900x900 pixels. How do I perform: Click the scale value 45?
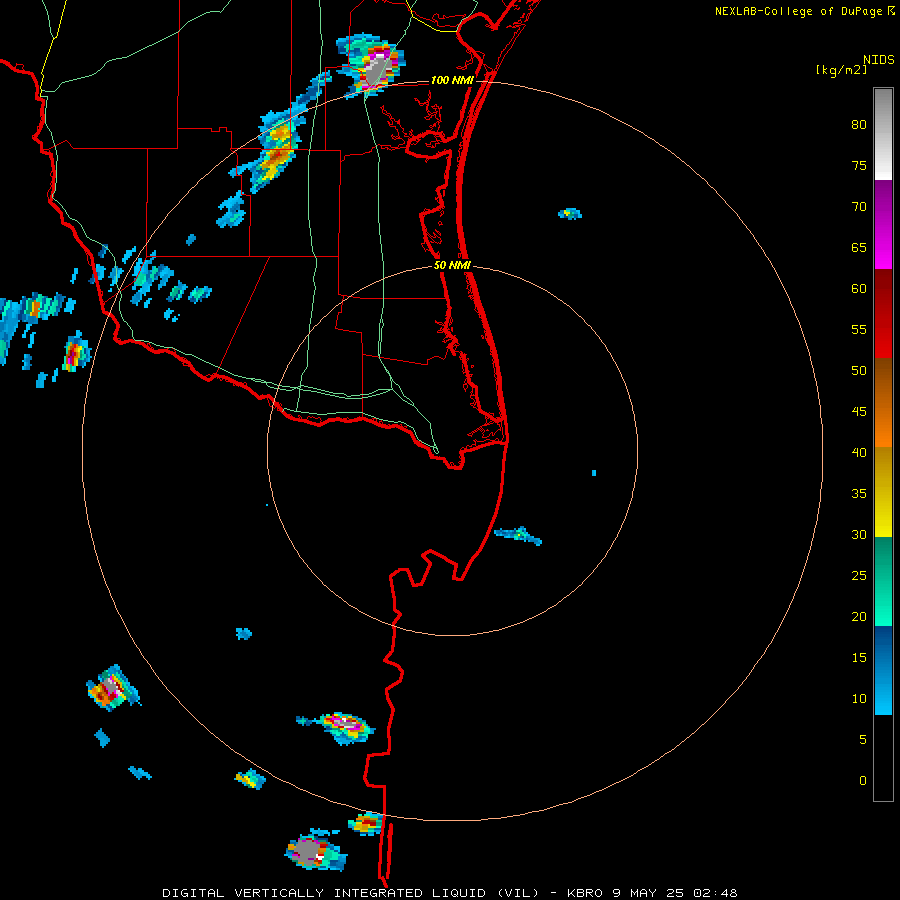click(859, 412)
